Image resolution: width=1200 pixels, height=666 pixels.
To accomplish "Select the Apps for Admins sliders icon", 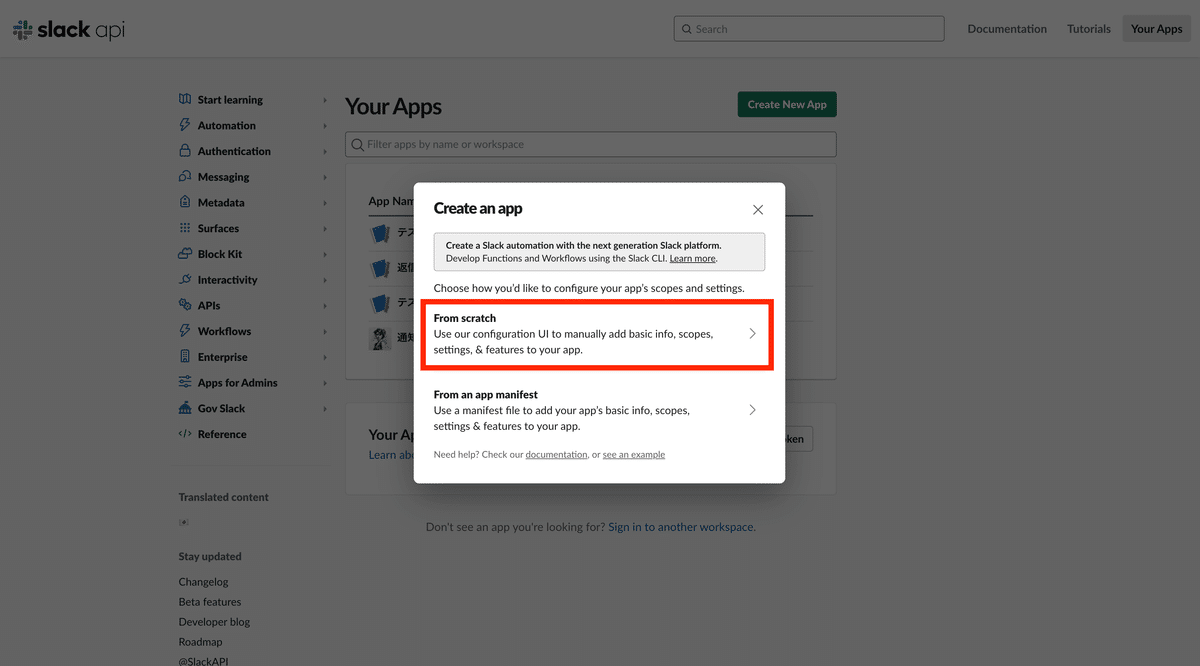I will pyautogui.click(x=185, y=382).
